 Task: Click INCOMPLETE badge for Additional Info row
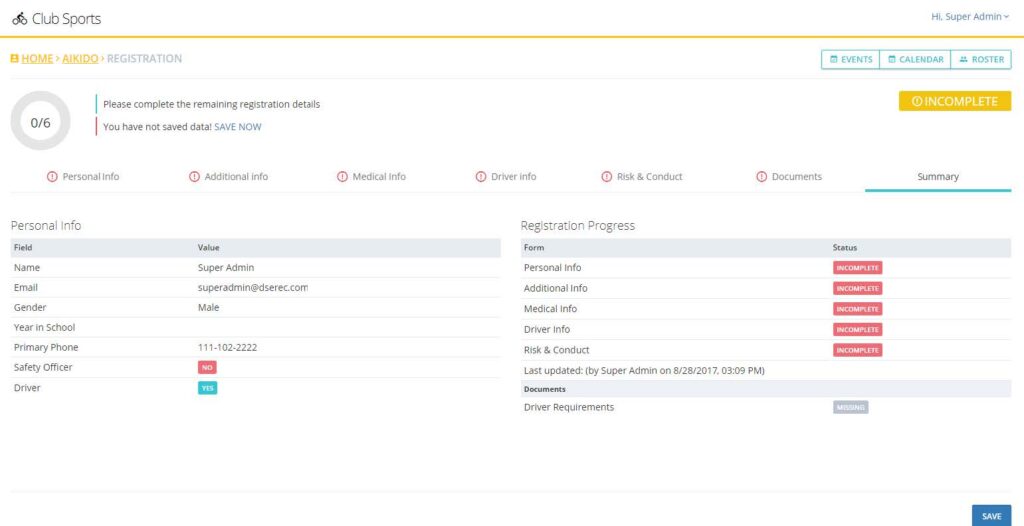(x=857, y=288)
